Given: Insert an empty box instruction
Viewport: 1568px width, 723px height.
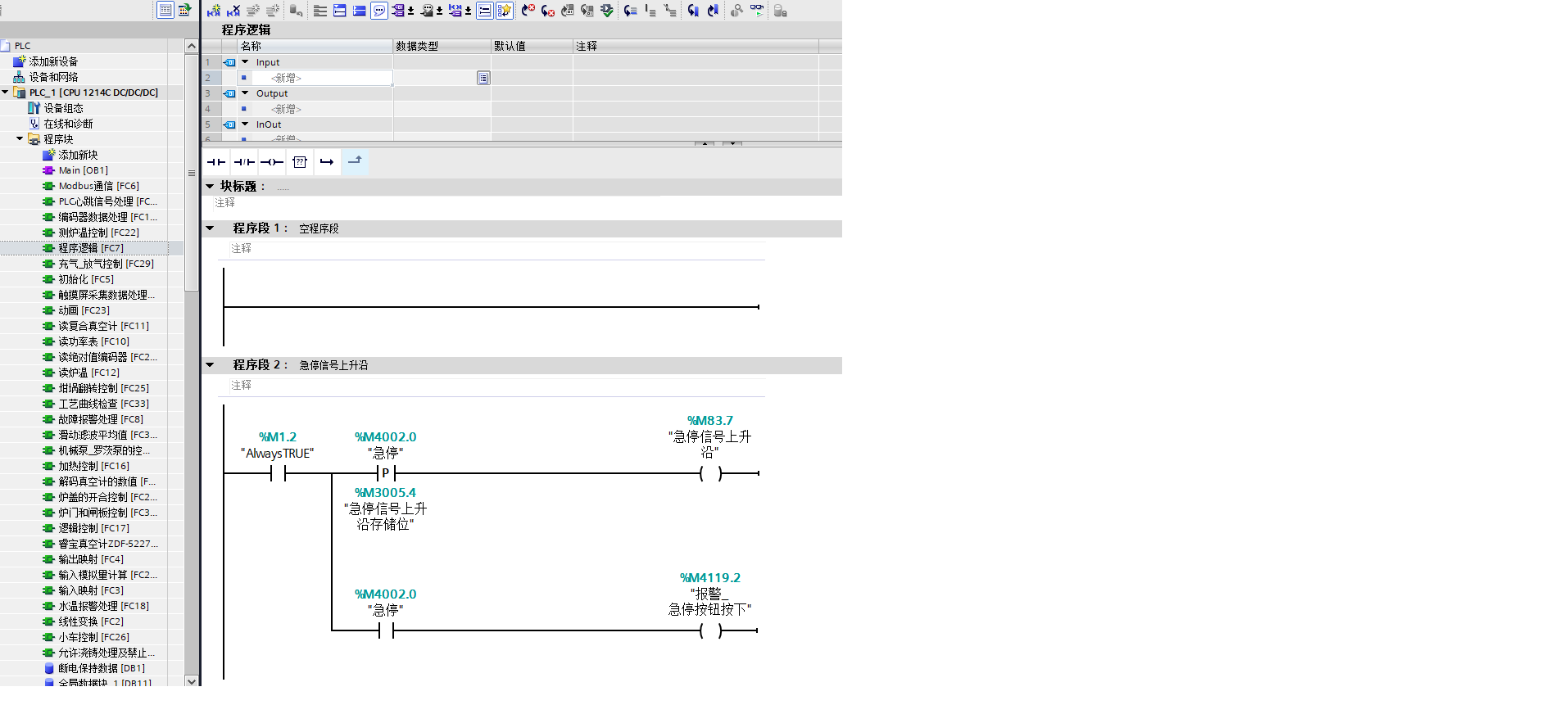Looking at the screenshot, I should click(x=300, y=162).
